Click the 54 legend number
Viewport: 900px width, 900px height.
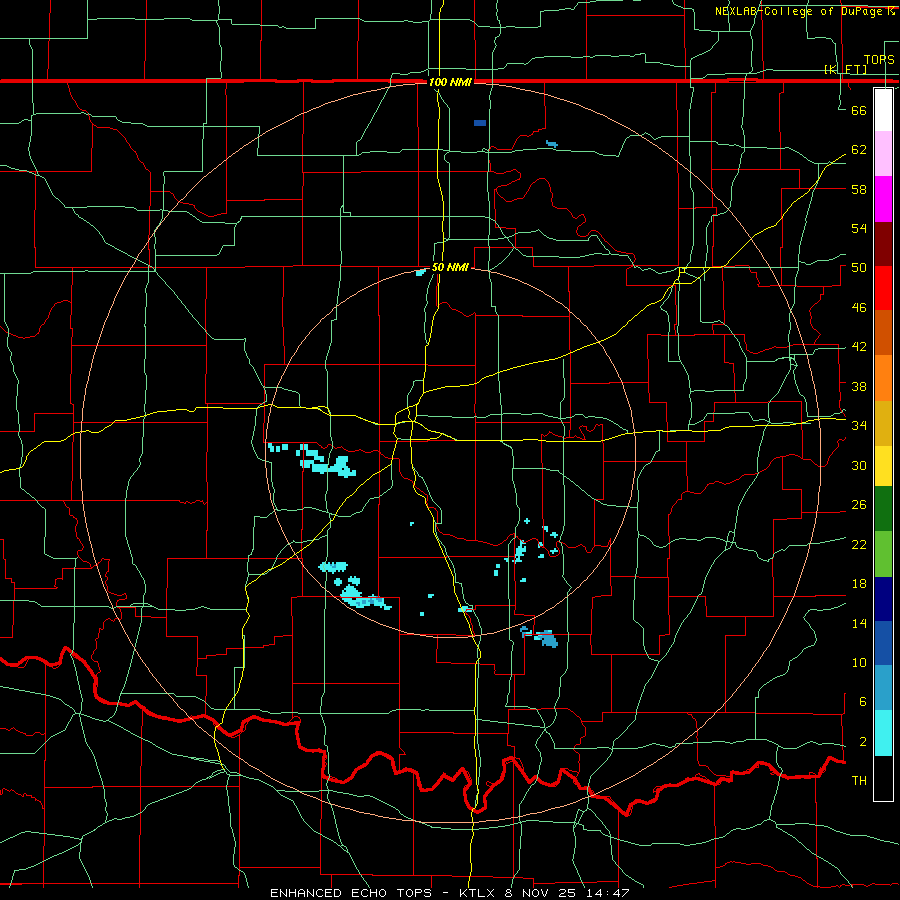pos(859,228)
